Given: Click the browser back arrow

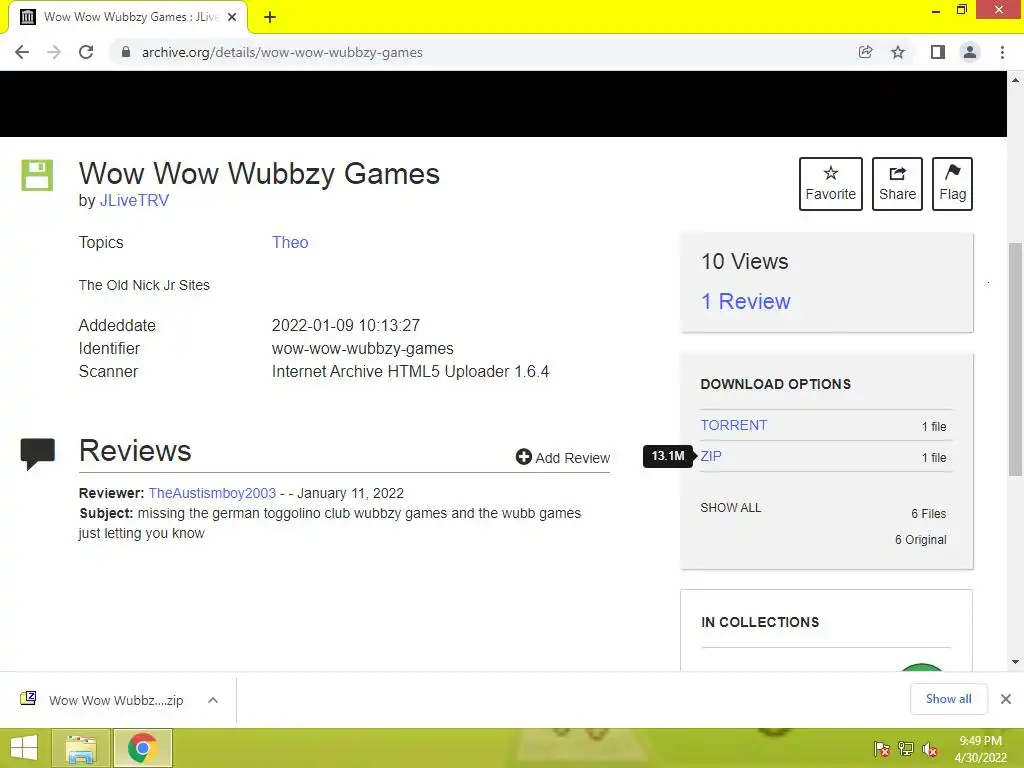Looking at the screenshot, I should 22,52.
